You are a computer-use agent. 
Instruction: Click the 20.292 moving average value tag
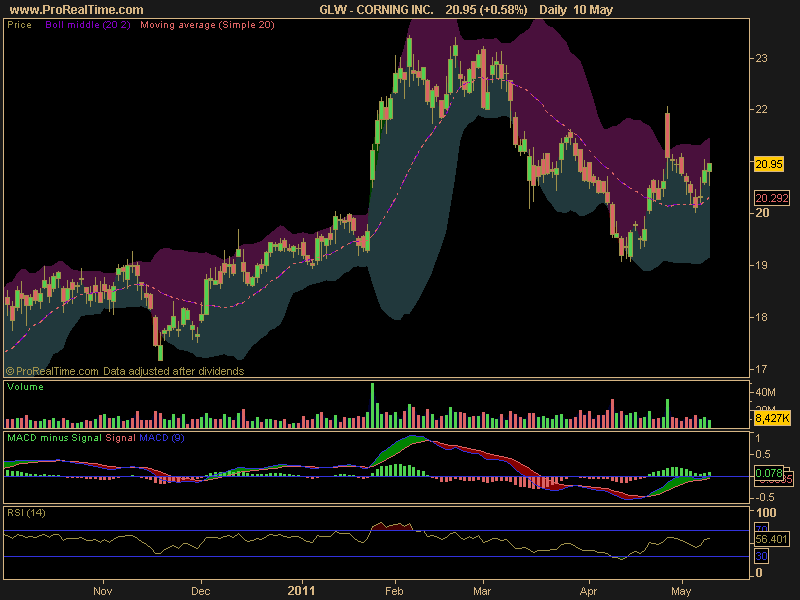coord(772,198)
